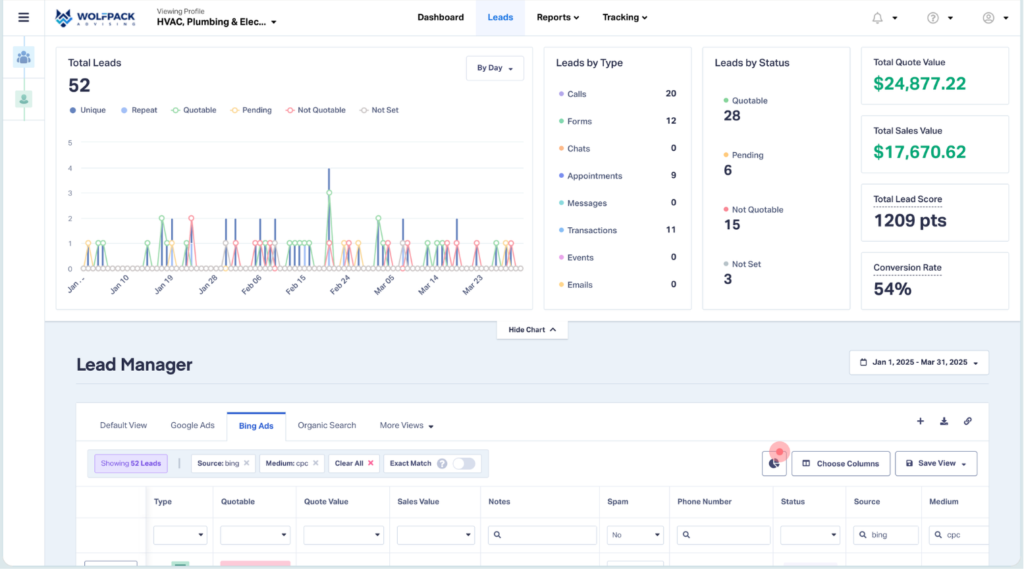Open the Status column filter dropdown

point(810,534)
